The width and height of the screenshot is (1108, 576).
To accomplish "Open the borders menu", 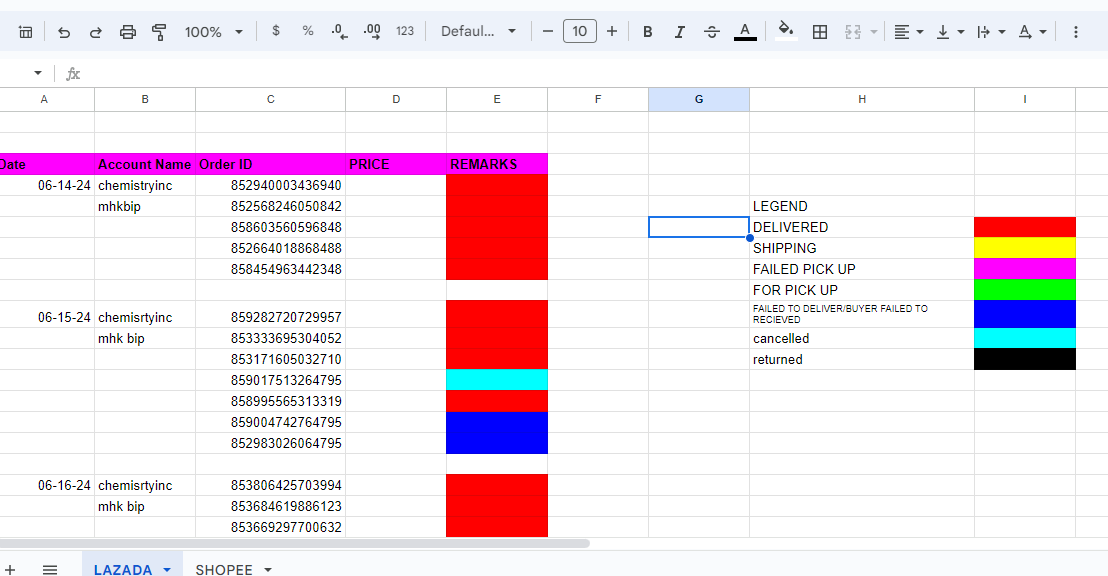I will point(820,32).
